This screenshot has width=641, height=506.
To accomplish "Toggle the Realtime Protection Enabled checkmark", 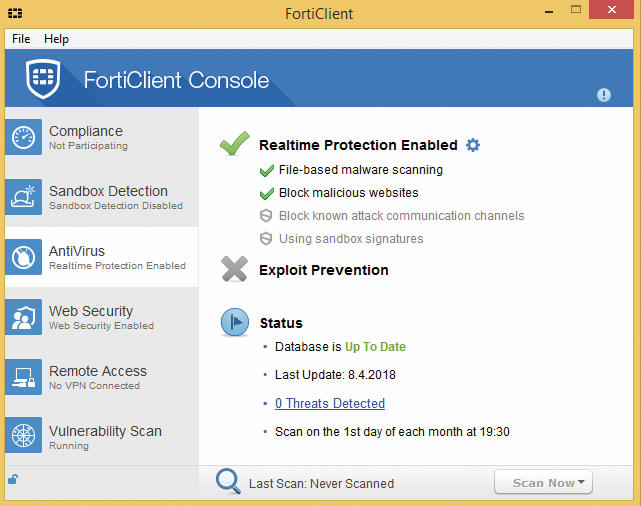I will [x=234, y=143].
